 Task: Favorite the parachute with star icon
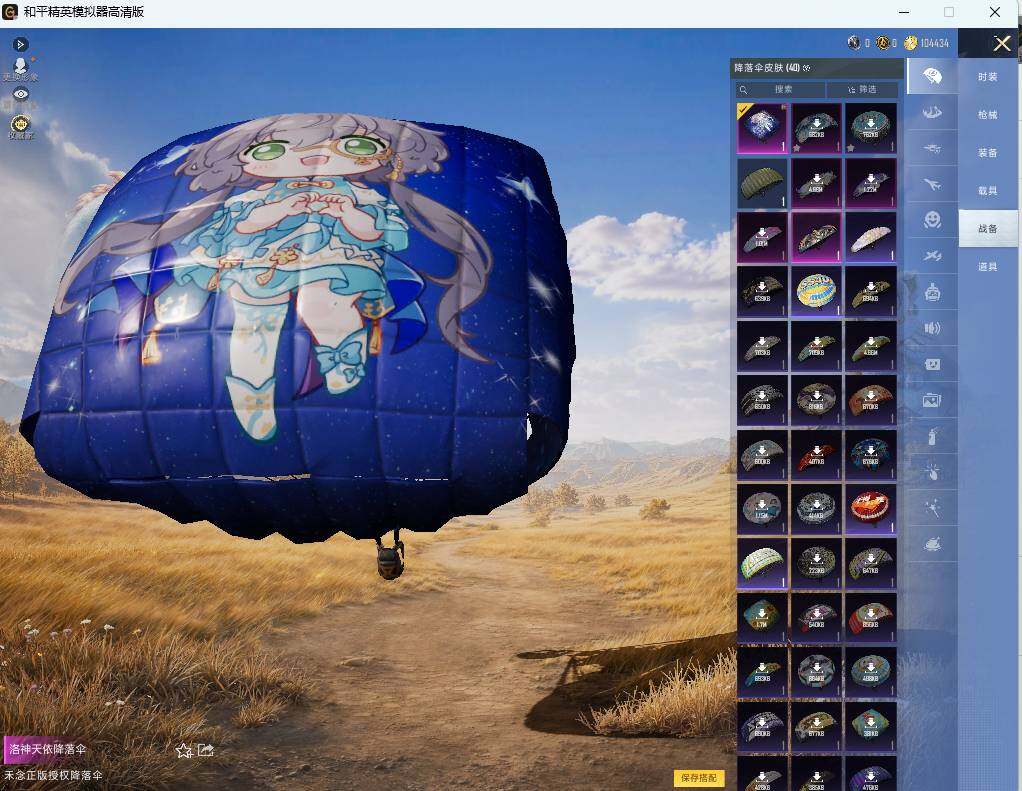[x=184, y=751]
